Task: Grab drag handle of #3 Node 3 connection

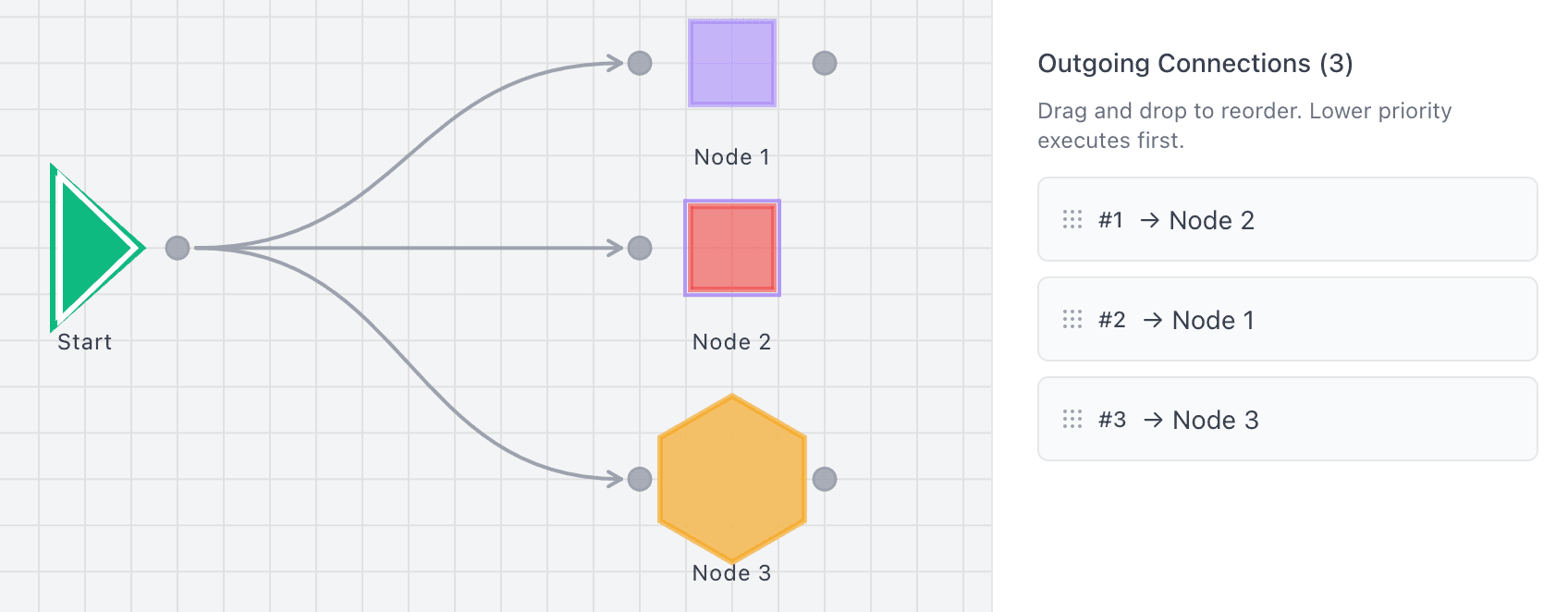Action: pyautogui.click(x=1072, y=419)
